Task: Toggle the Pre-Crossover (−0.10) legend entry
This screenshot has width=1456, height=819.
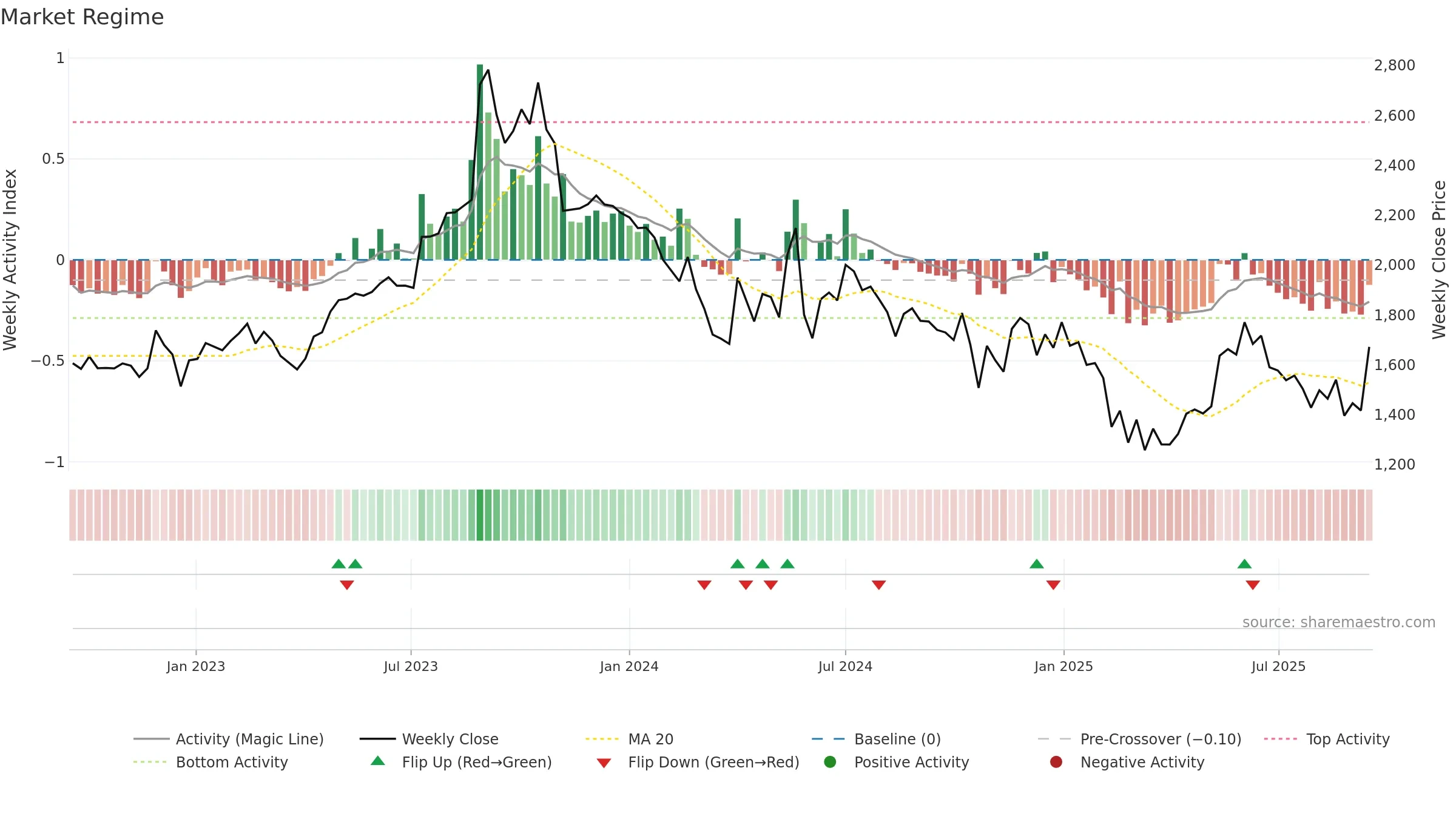Action: [1139, 739]
